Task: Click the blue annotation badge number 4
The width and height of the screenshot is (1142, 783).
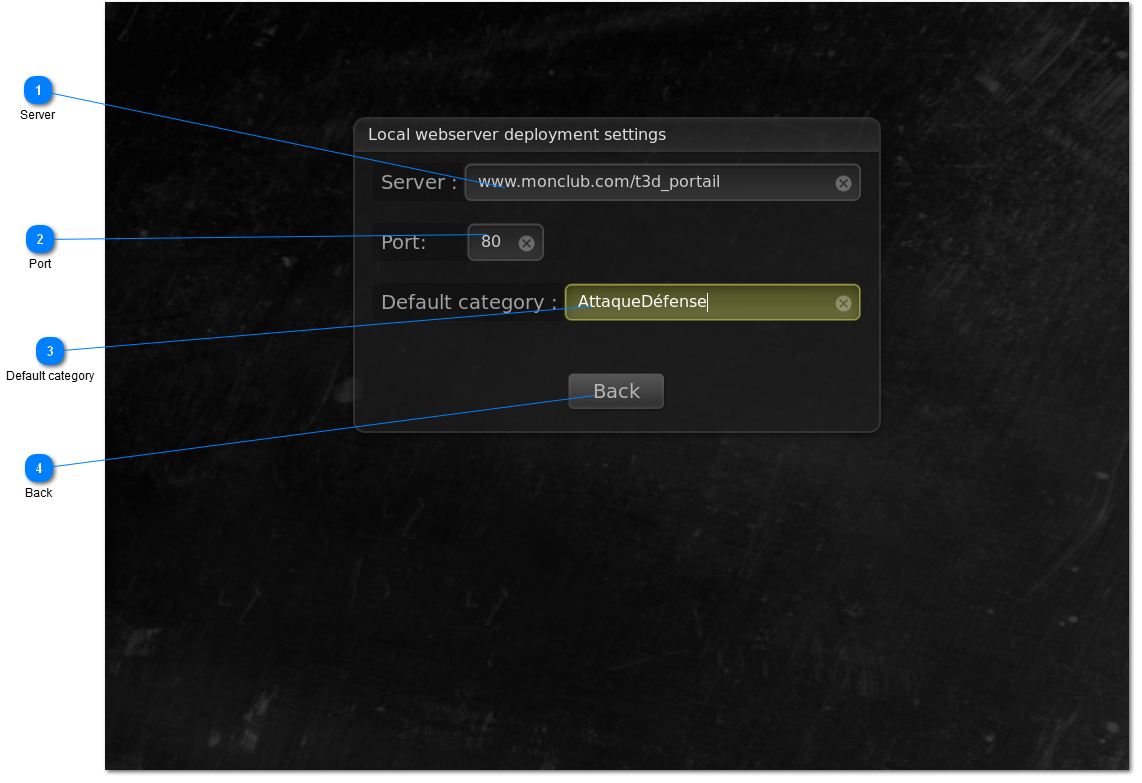Action: [39, 468]
